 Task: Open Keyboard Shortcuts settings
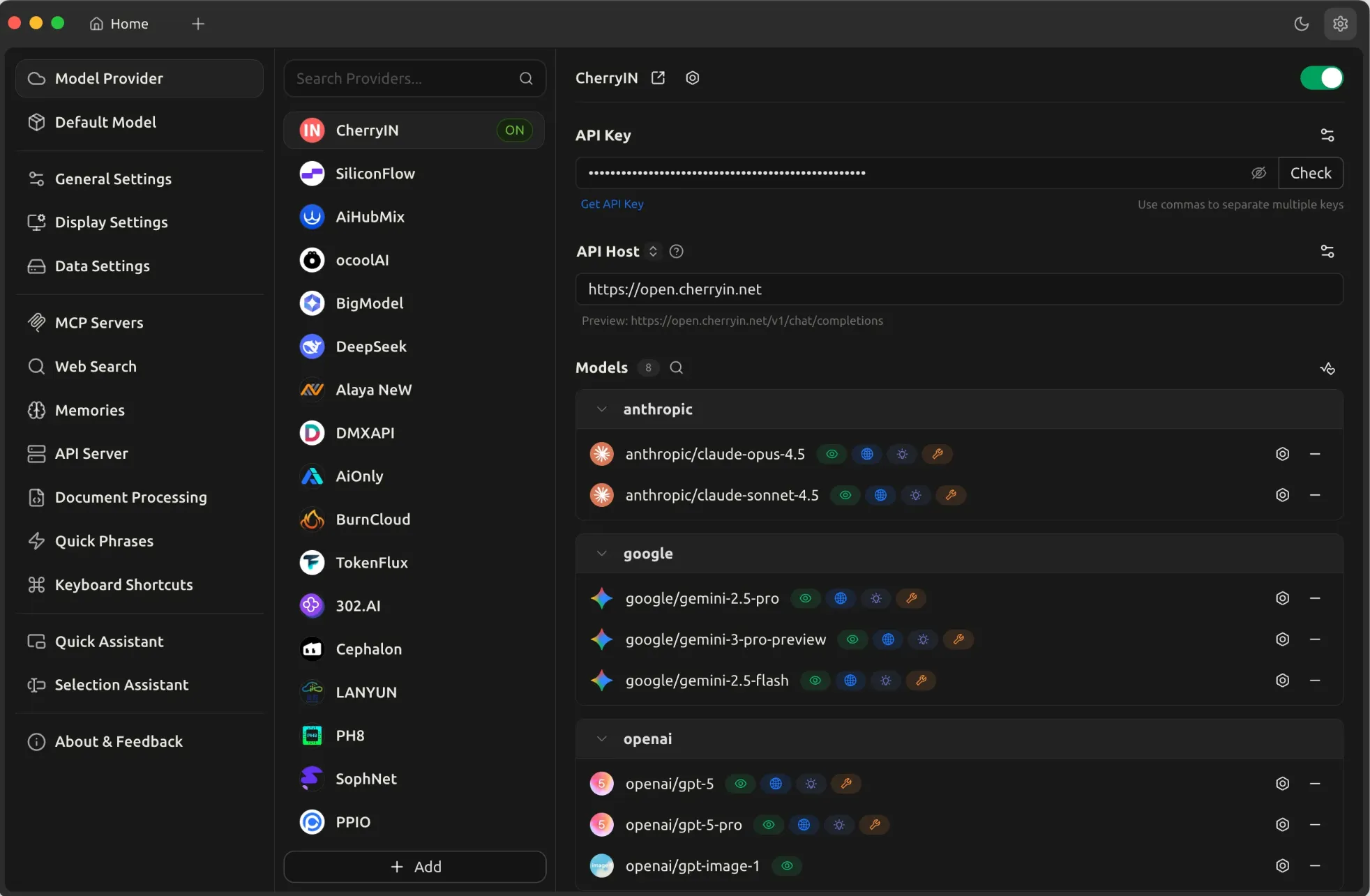(140, 585)
